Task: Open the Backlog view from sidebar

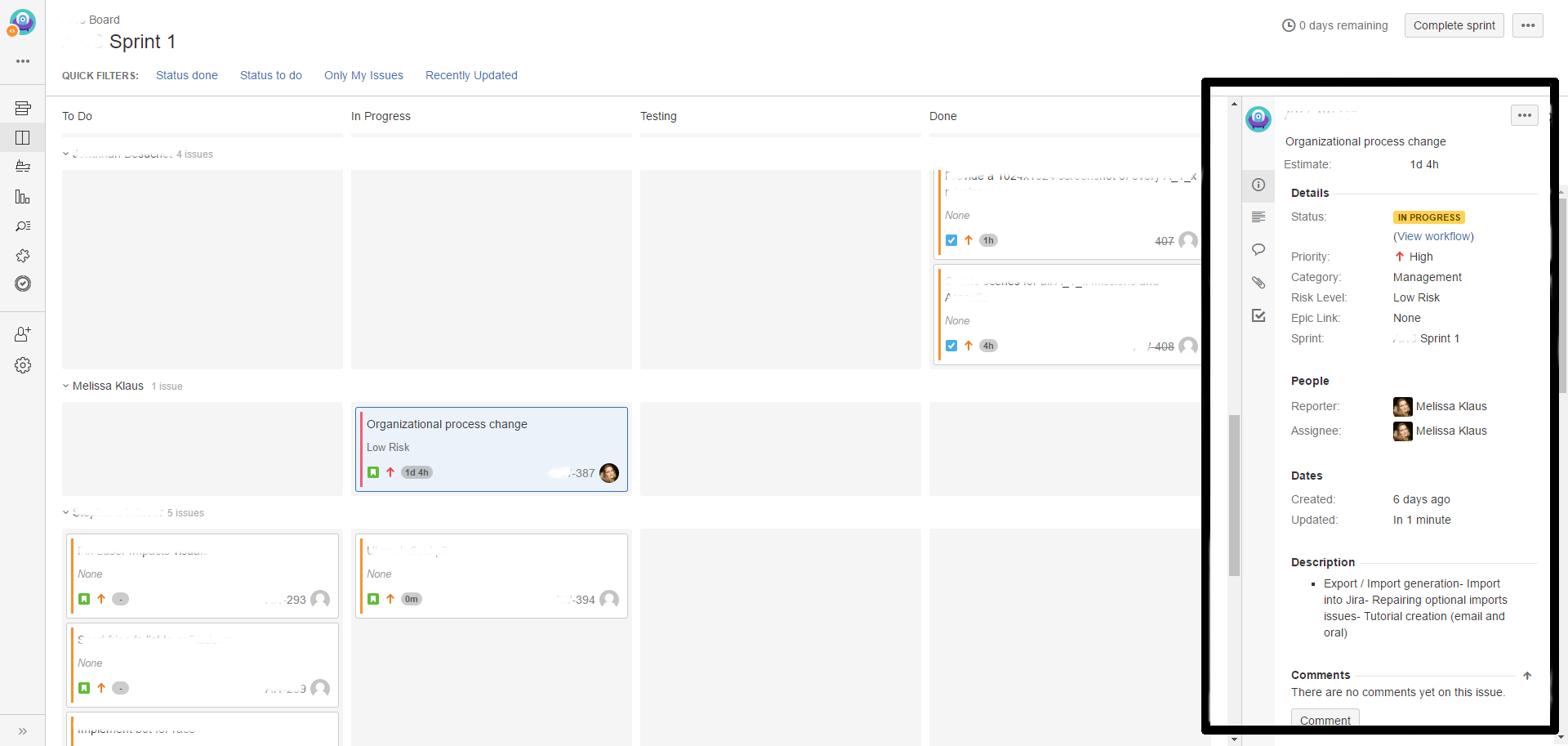Action: [23, 108]
